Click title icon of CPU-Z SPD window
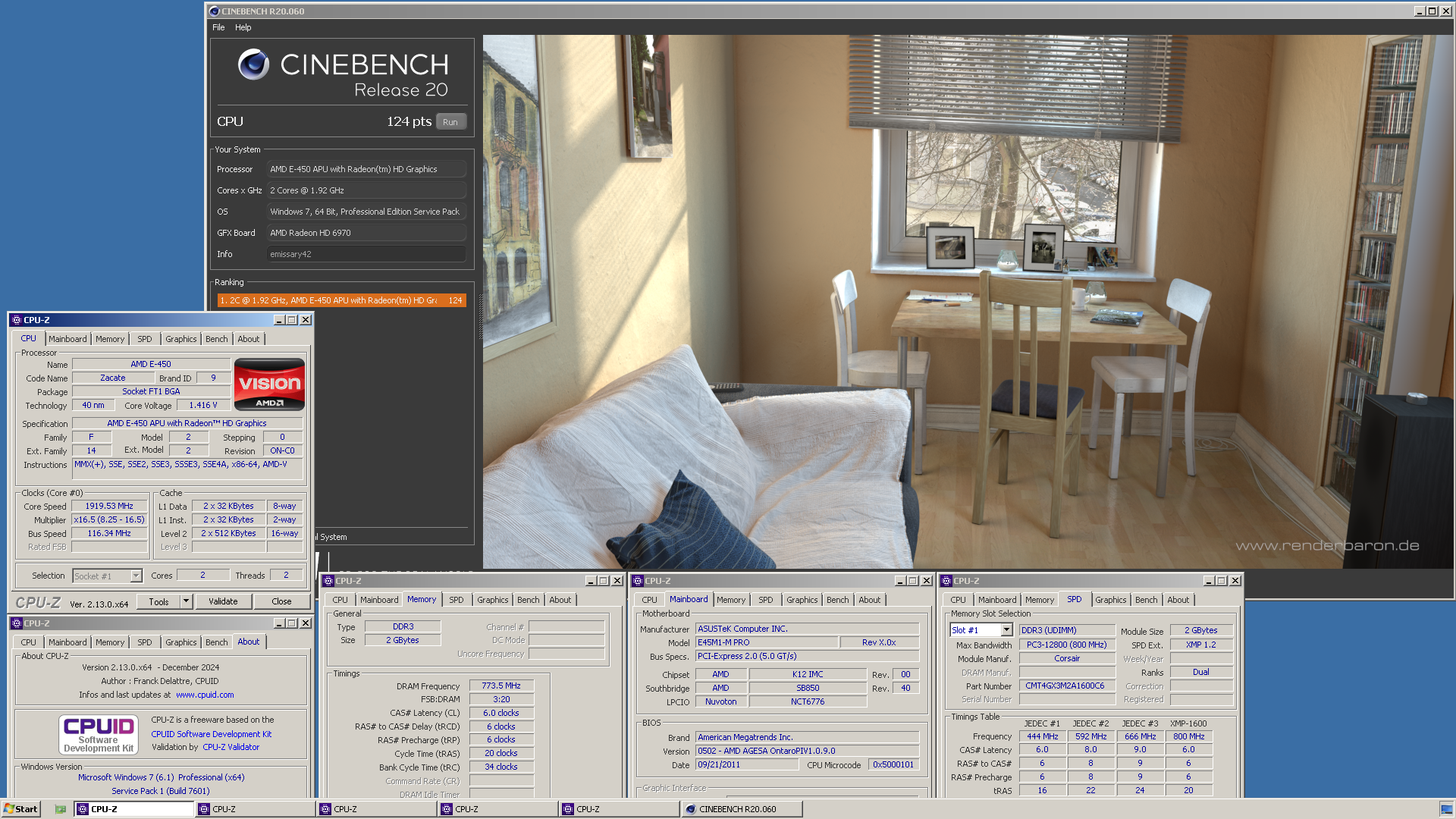 946,581
